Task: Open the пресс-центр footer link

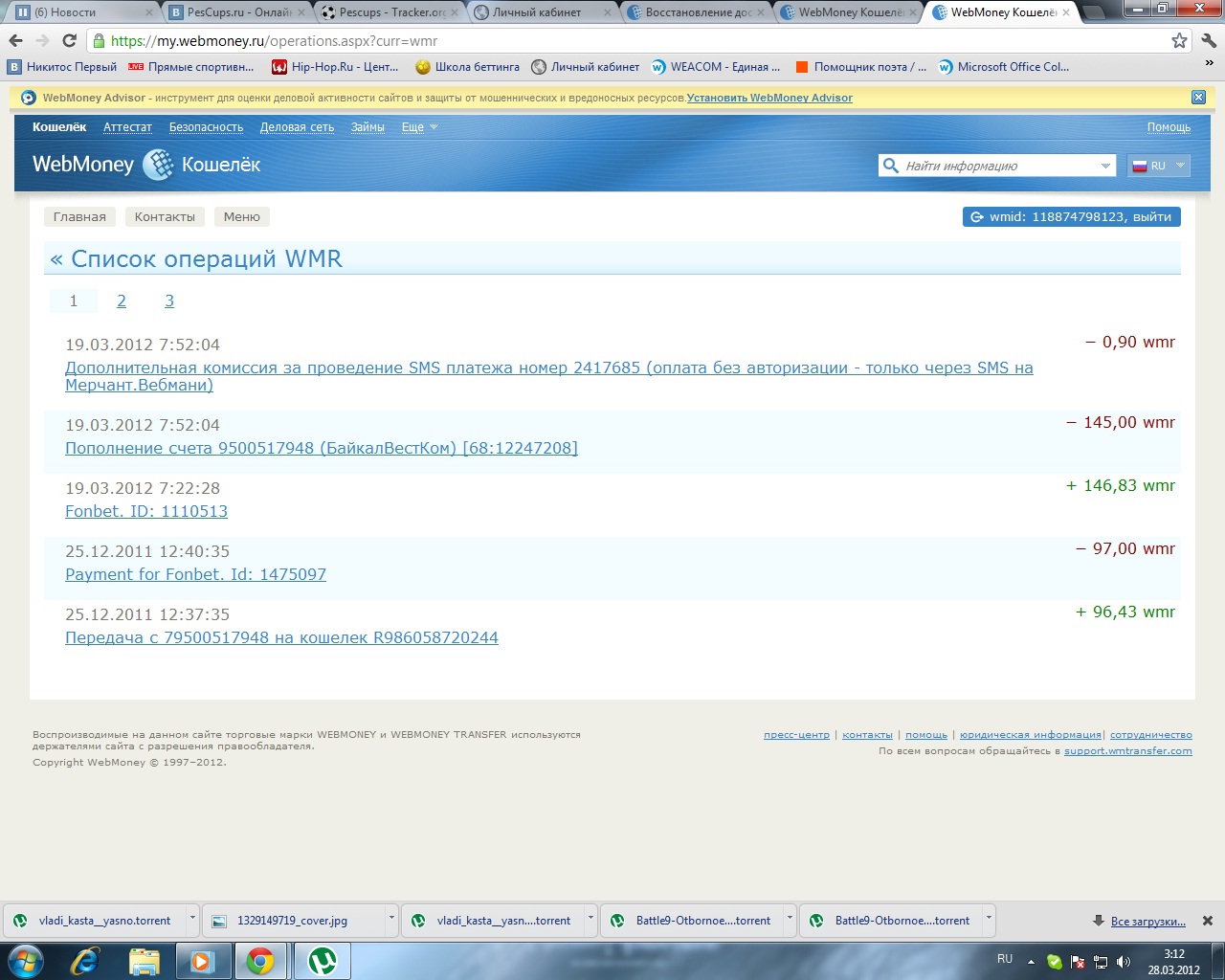Action: 796,735
